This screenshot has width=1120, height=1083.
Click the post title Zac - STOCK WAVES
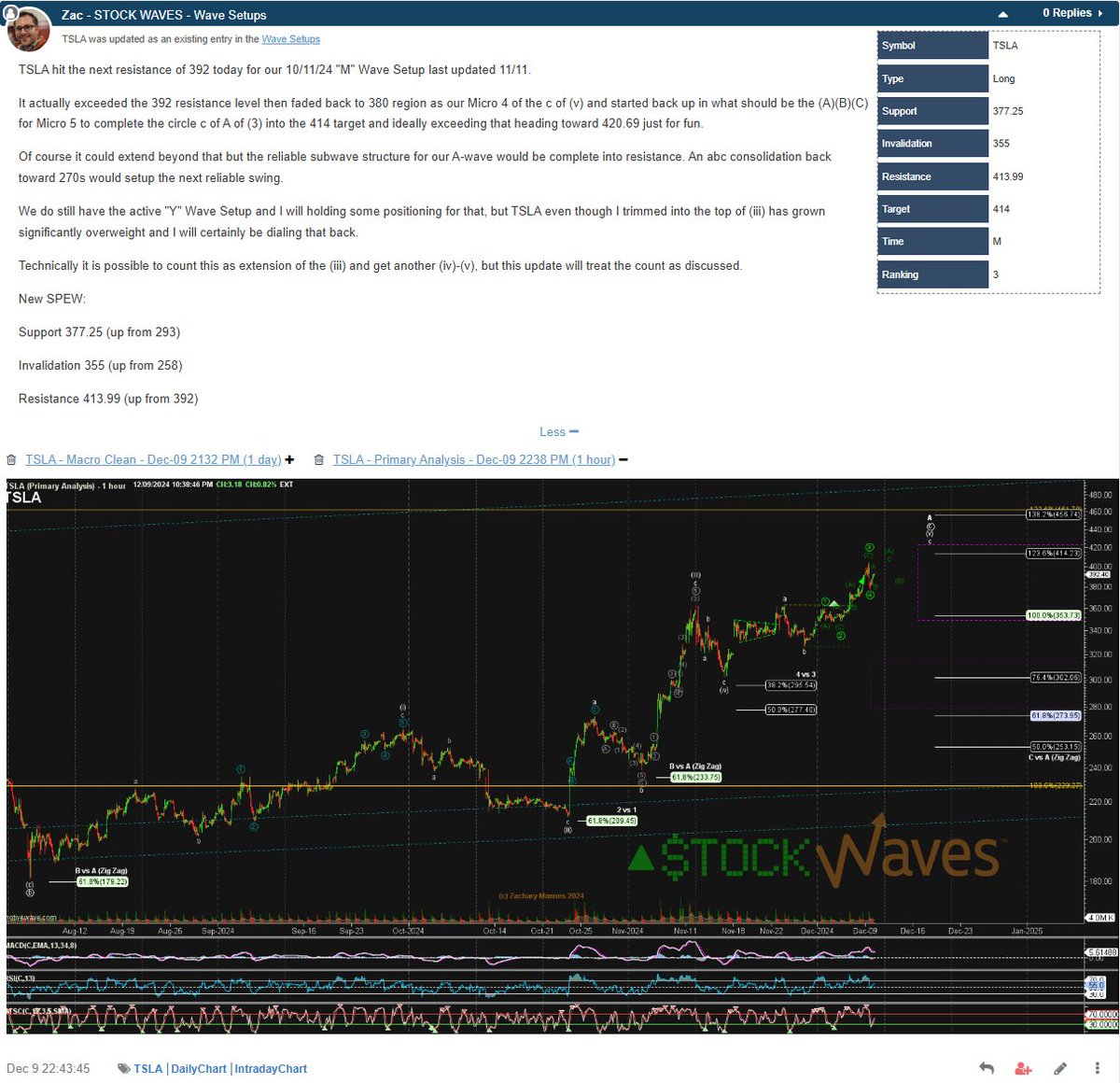coord(164,15)
